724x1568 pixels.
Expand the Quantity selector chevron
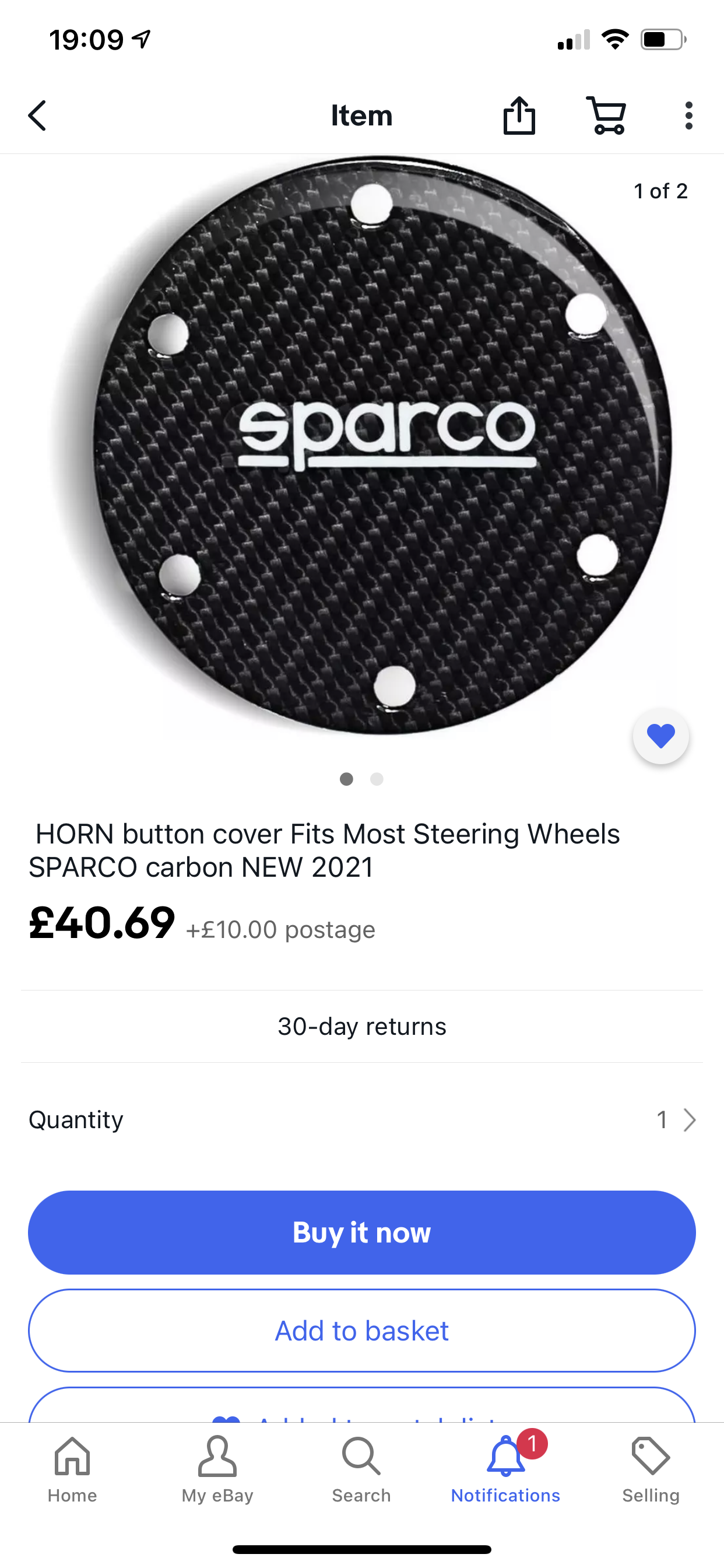pyautogui.click(x=688, y=1119)
